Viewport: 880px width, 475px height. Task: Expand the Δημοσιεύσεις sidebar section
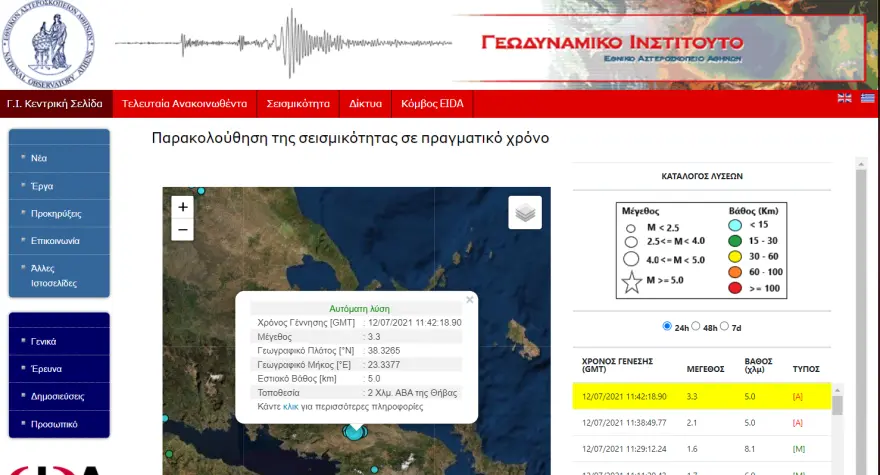point(58,396)
